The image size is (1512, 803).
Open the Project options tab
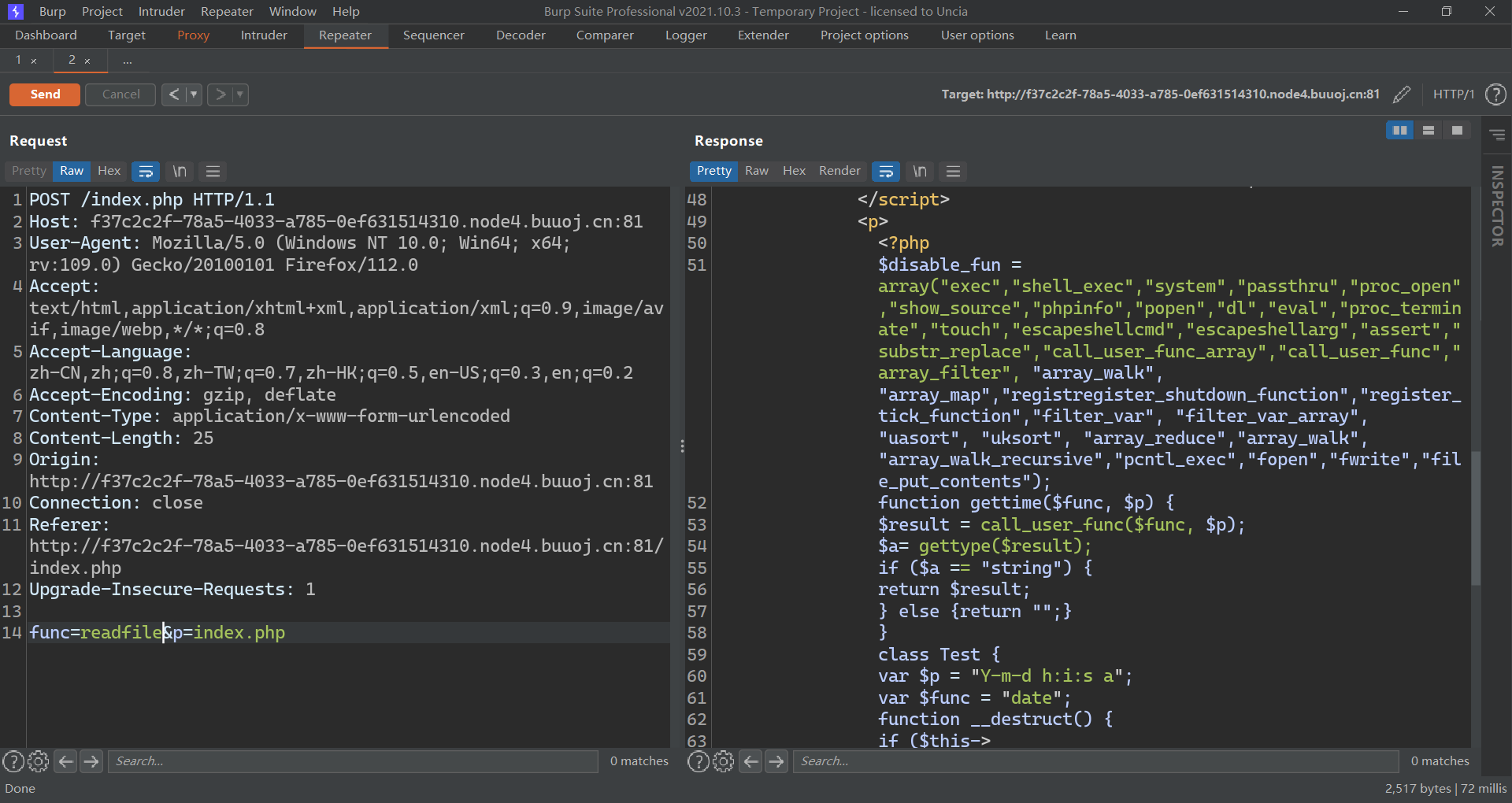point(865,35)
